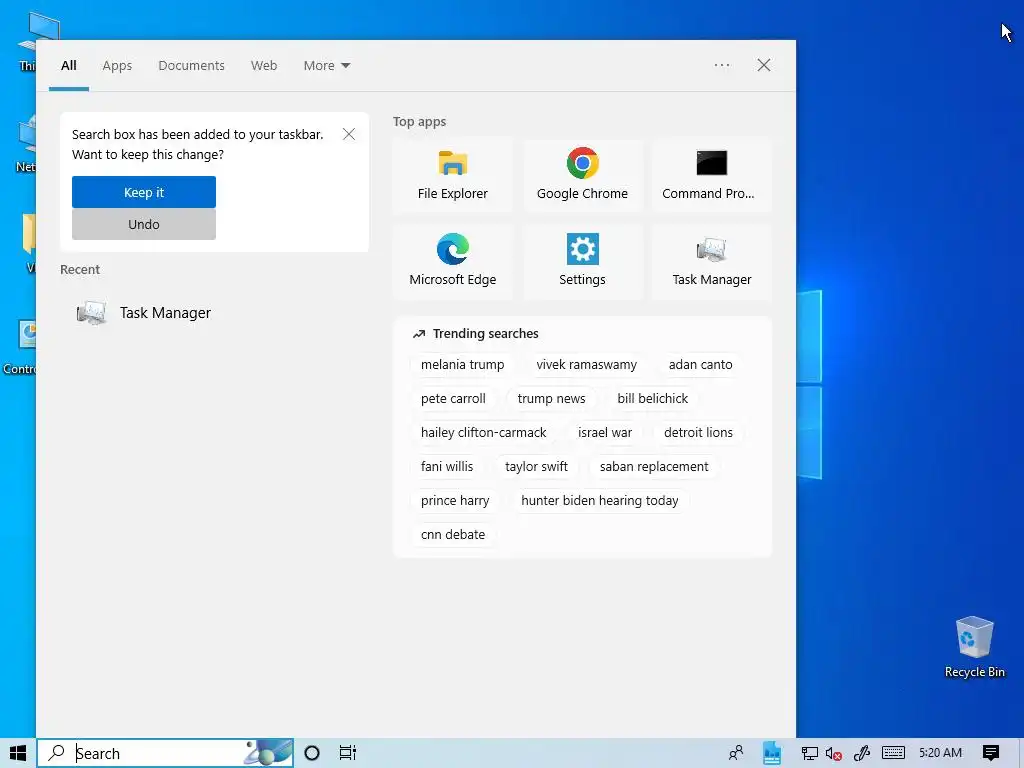Open Windows Ink Workspace pen icon

862,754
